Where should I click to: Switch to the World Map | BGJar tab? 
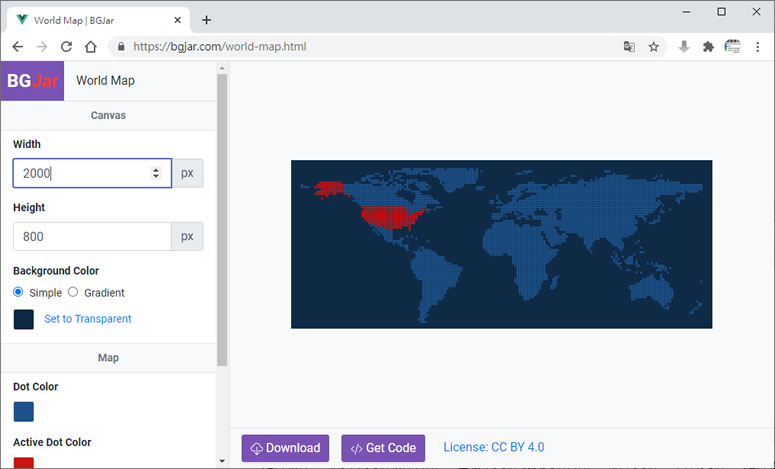(x=99, y=20)
